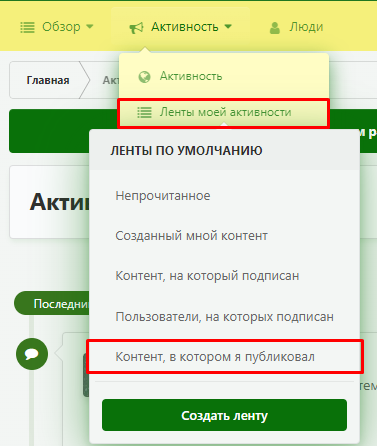Click the list icon beside Ленты моей активности
This screenshot has width=377, height=446.
point(144,112)
